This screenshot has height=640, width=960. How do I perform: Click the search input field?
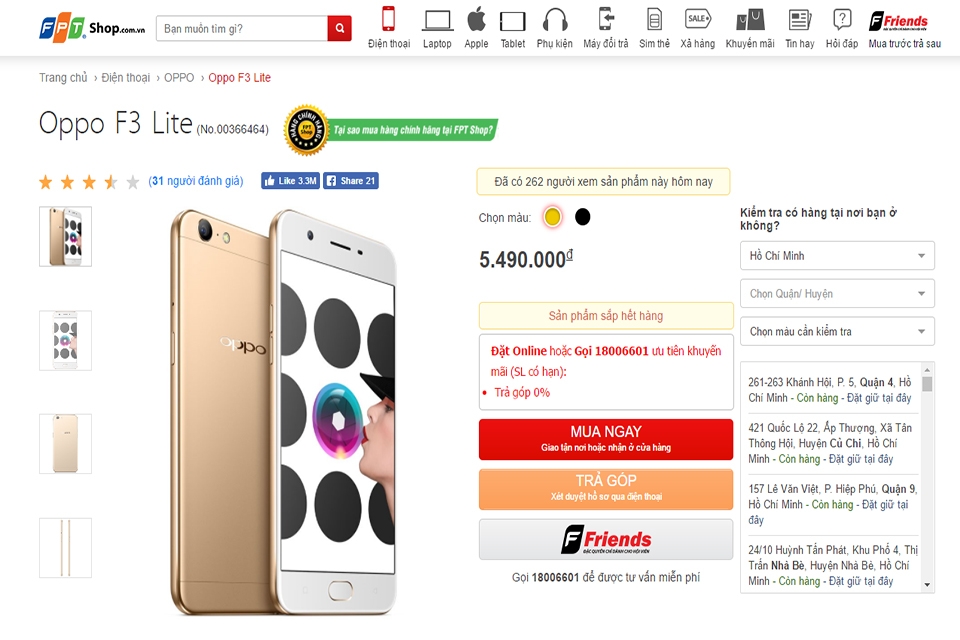[x=242, y=29]
